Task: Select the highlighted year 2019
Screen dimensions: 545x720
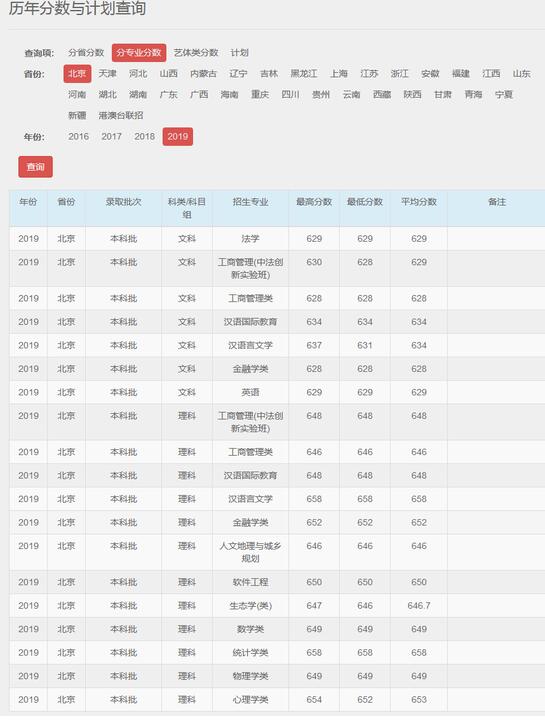Action: pos(178,136)
